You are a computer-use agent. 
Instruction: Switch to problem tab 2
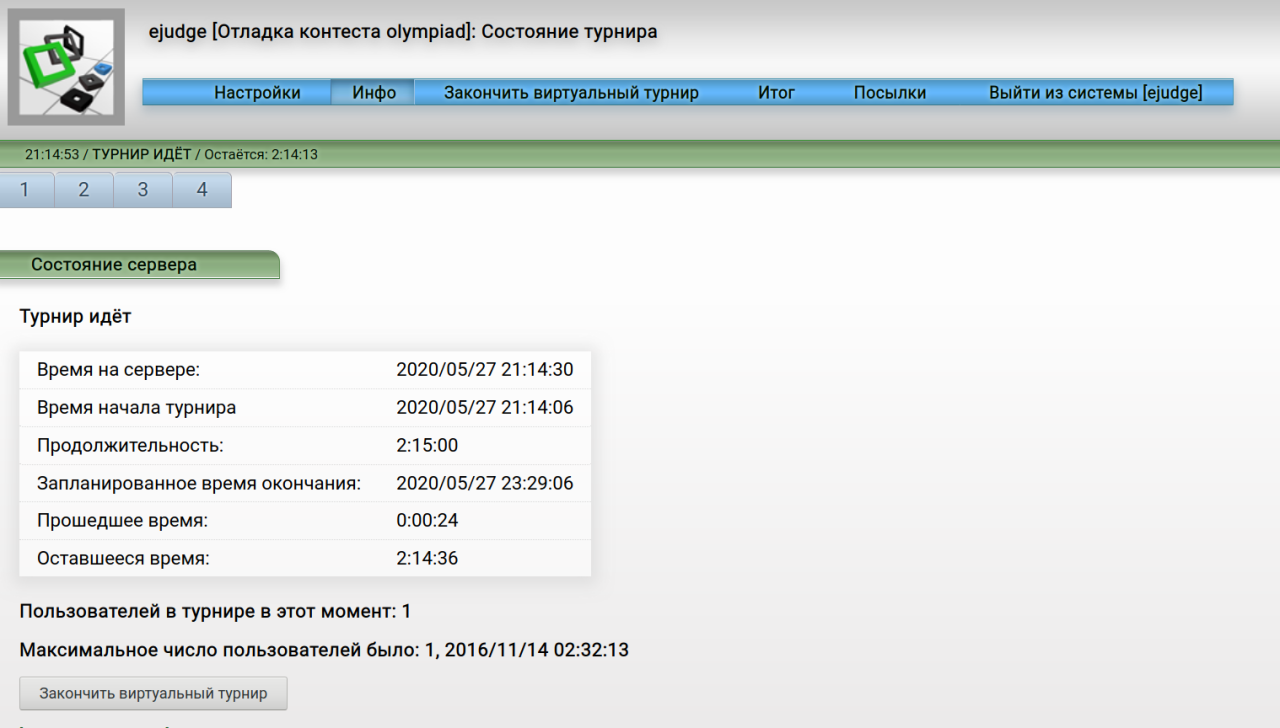[x=84, y=188]
